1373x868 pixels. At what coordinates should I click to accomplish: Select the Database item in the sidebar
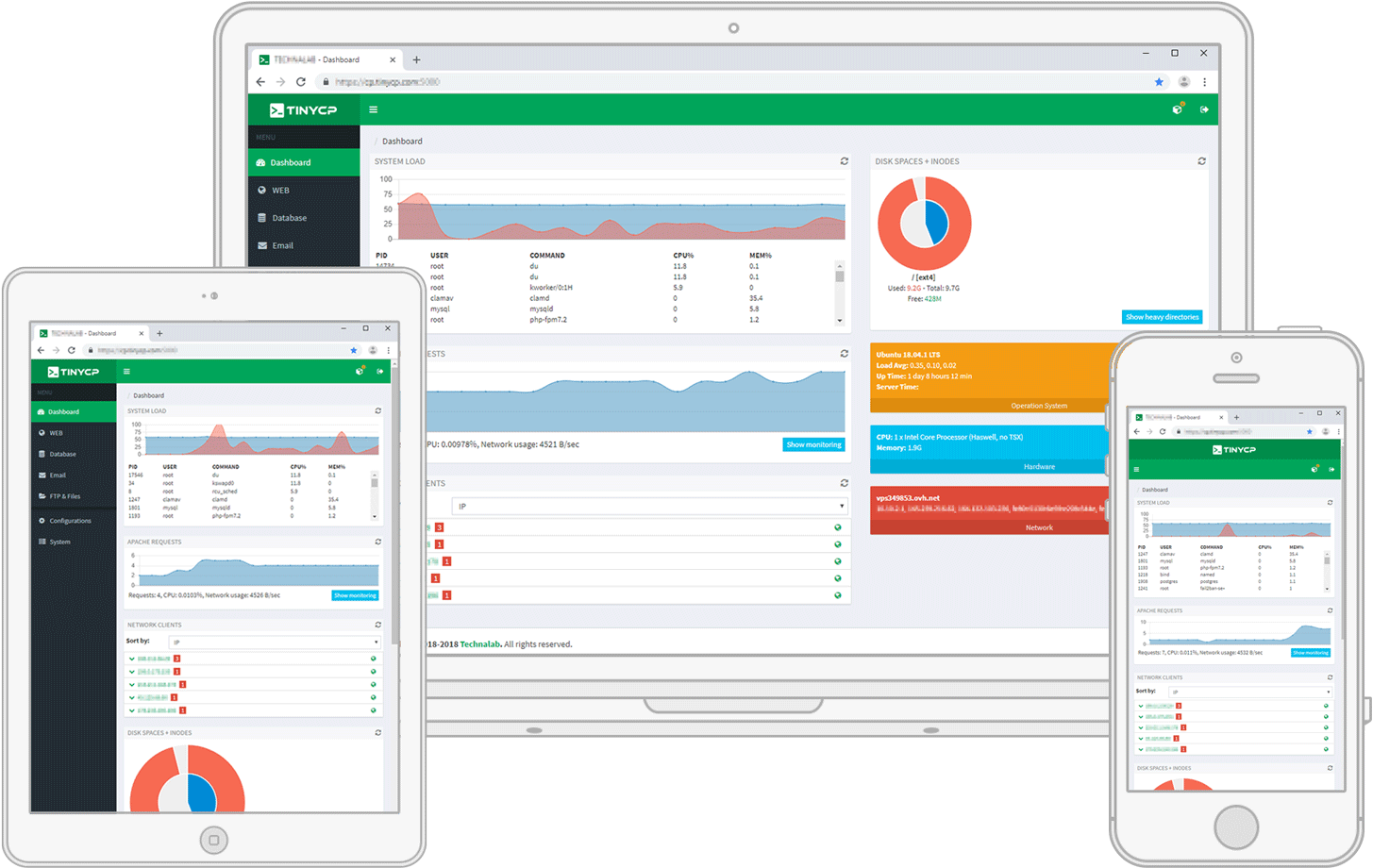point(291,218)
